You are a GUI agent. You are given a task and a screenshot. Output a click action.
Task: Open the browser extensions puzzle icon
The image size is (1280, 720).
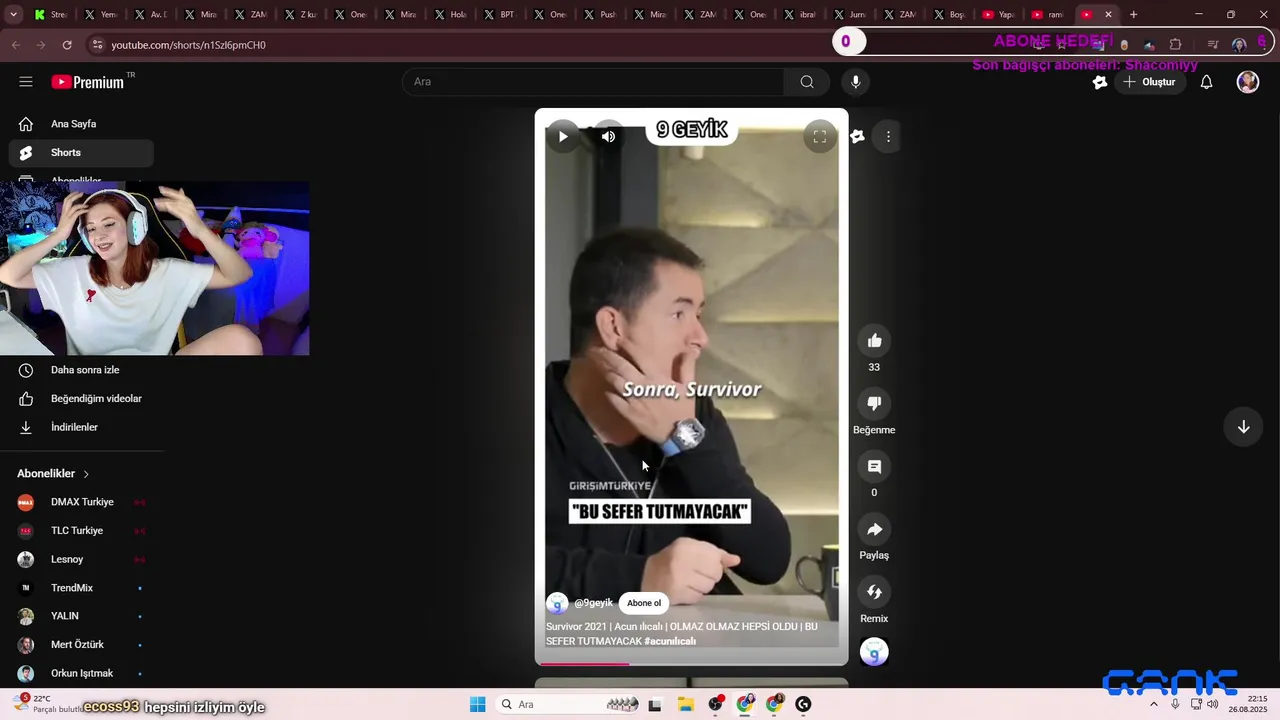click(x=1175, y=45)
